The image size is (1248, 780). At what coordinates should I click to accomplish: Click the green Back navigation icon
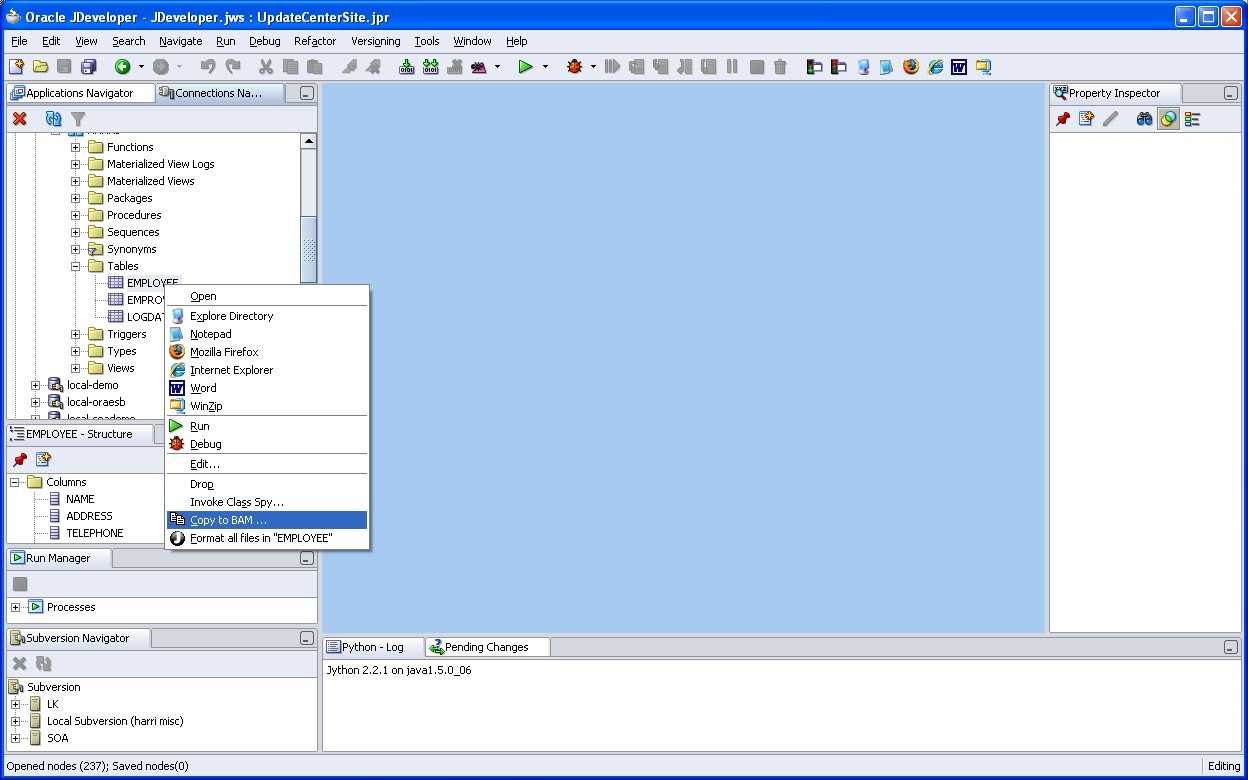[122, 67]
